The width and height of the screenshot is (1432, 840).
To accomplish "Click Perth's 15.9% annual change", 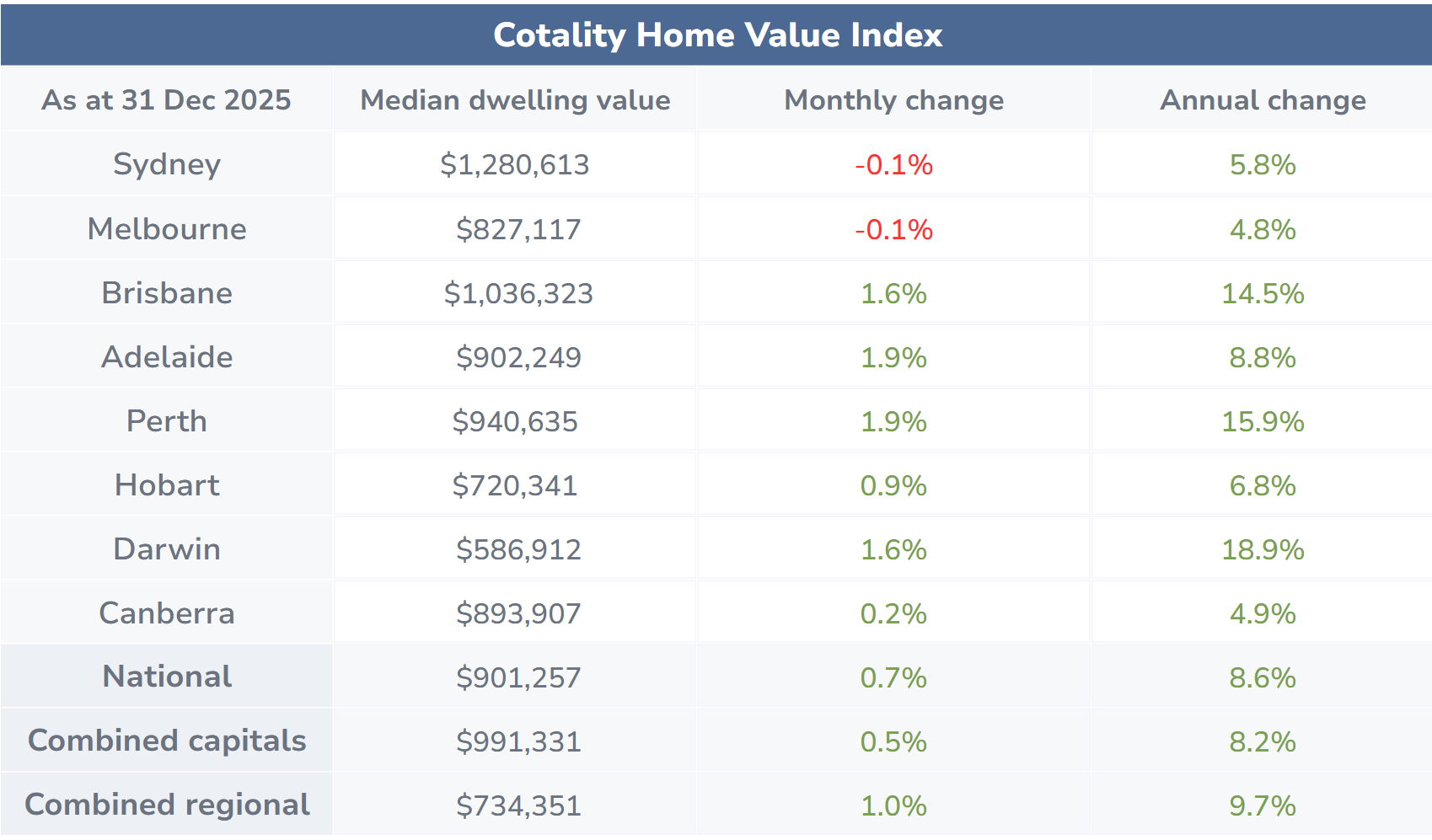I will tap(1263, 421).
